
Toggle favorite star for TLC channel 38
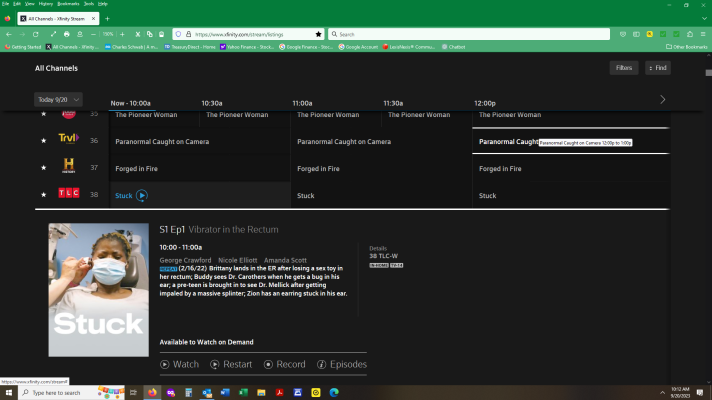(x=44, y=194)
